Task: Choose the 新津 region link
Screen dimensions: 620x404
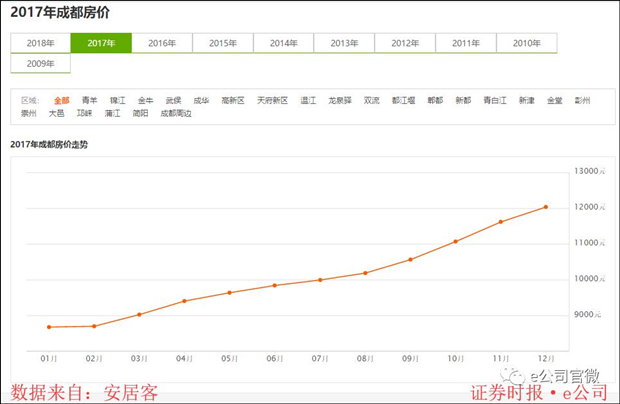Action: tap(527, 100)
